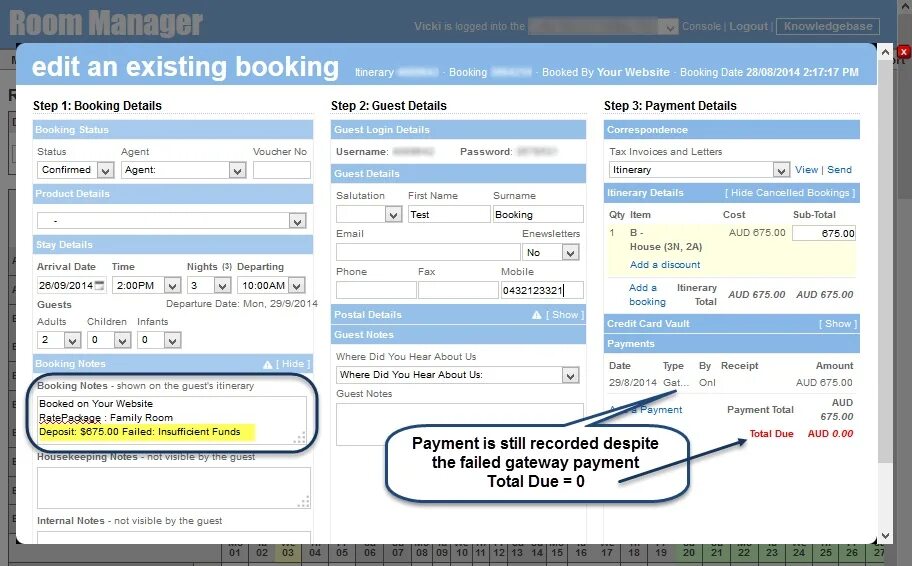Click the Booking Notes text area
The width and height of the screenshot is (912, 566).
pos(172,420)
